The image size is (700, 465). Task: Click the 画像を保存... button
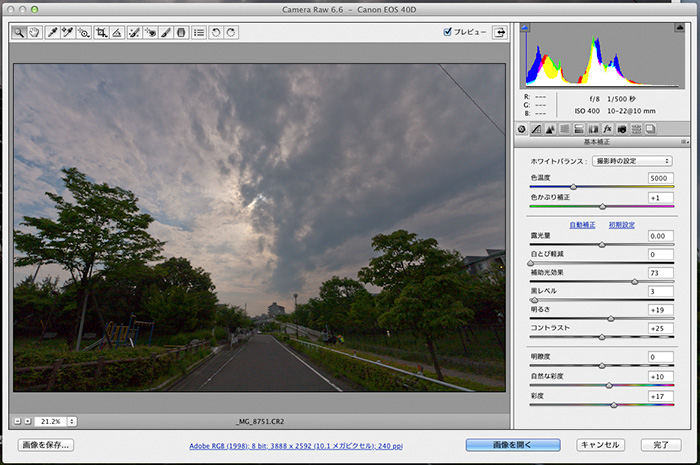(x=46, y=445)
